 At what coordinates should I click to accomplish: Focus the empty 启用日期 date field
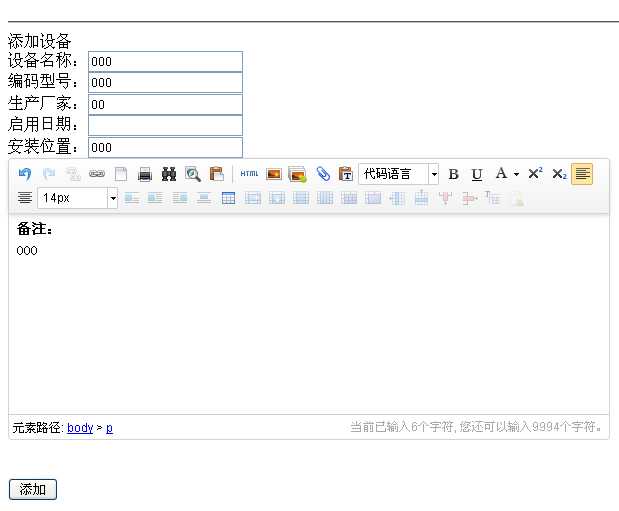pos(165,126)
